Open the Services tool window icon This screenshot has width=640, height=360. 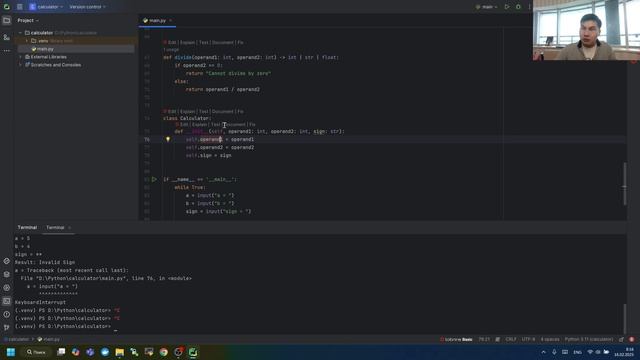[7, 288]
